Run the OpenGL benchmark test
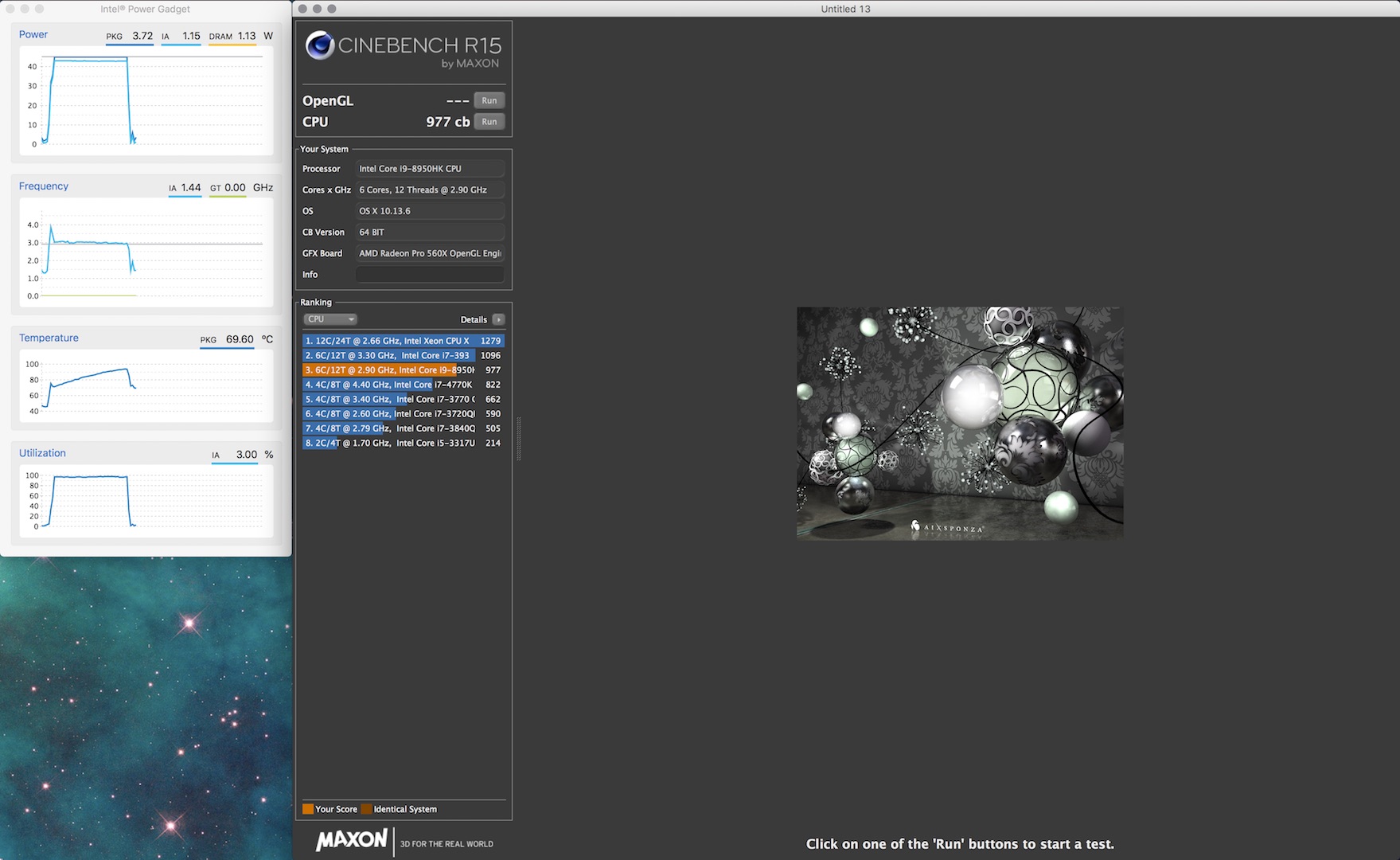The width and height of the screenshot is (1400, 860). point(489,100)
